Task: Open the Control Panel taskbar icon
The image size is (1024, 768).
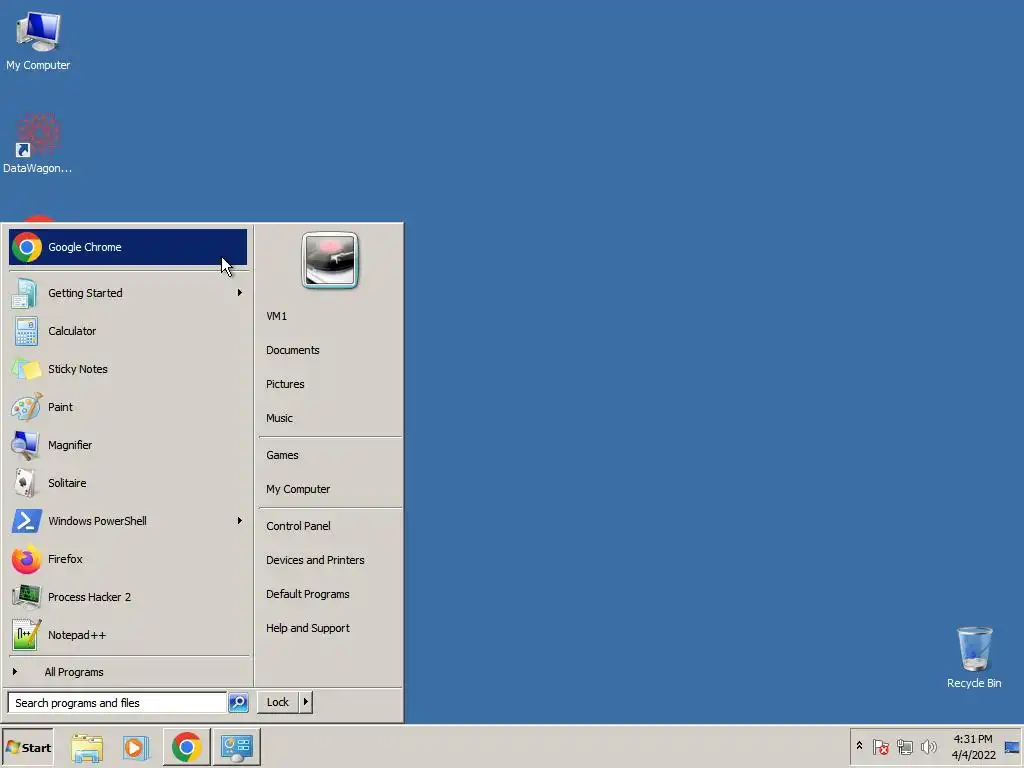Action: (236, 747)
